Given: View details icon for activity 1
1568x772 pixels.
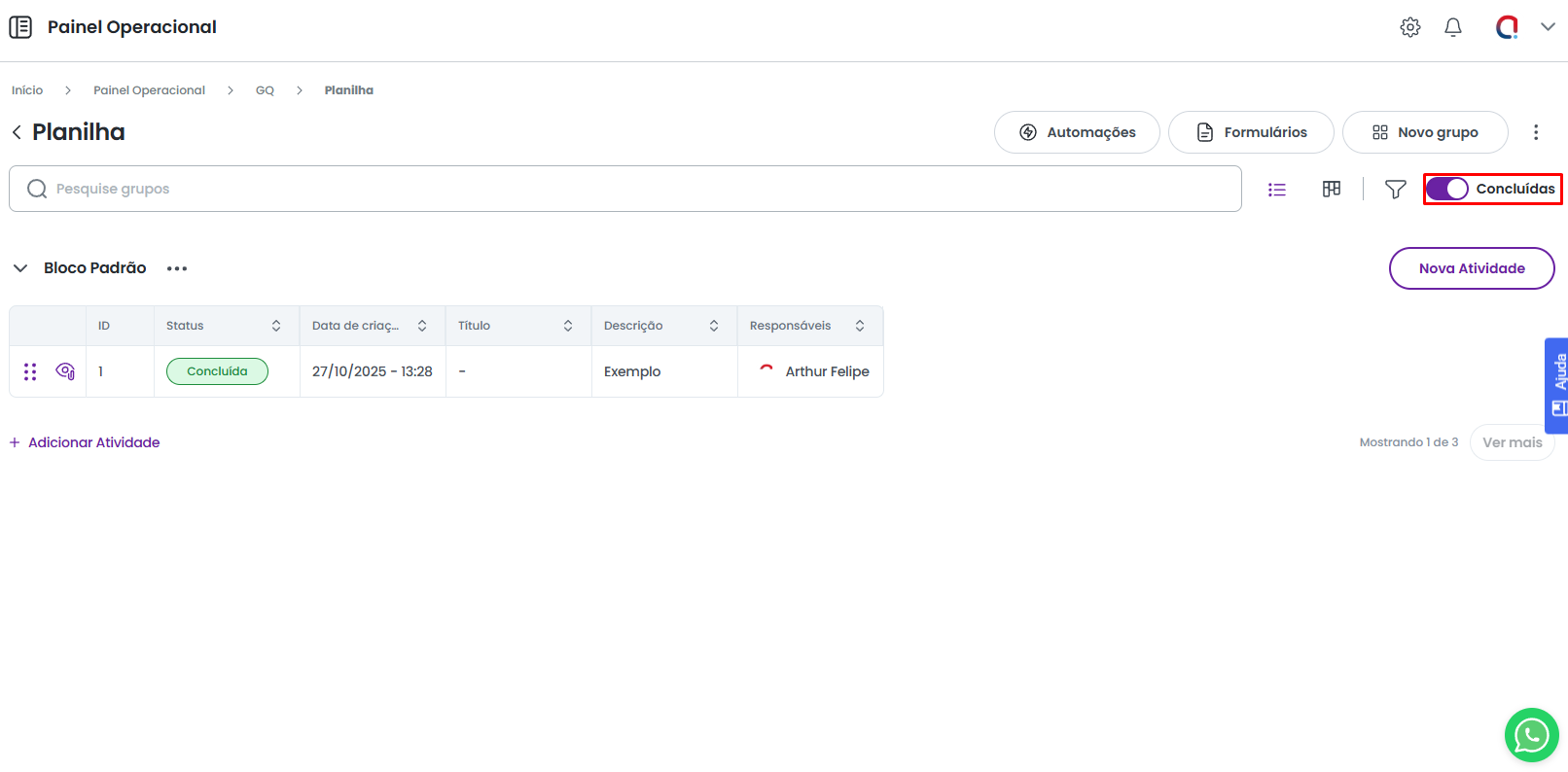Looking at the screenshot, I should coord(65,371).
